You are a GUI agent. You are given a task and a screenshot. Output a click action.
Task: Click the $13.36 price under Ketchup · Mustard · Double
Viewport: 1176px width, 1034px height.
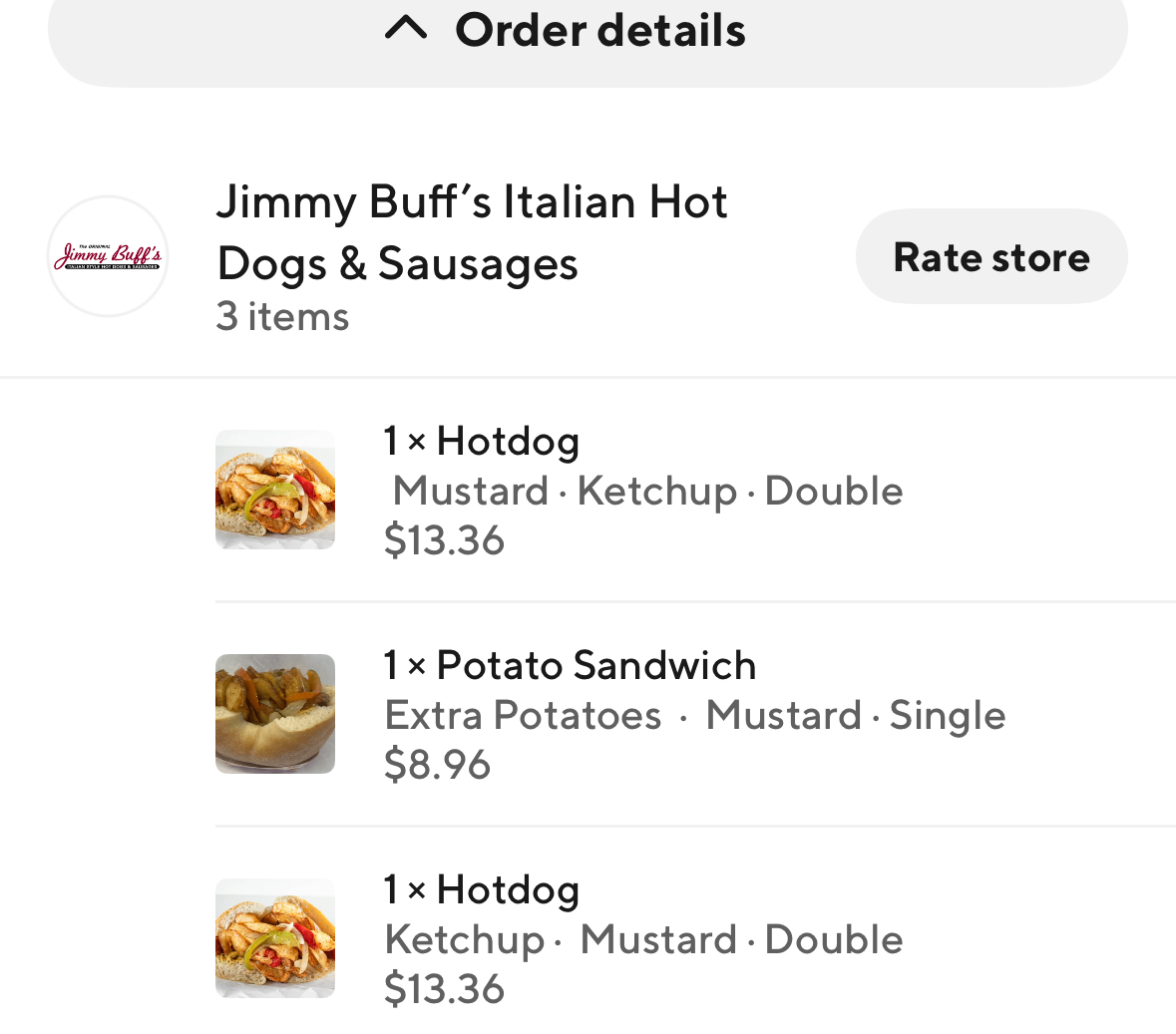pos(444,989)
